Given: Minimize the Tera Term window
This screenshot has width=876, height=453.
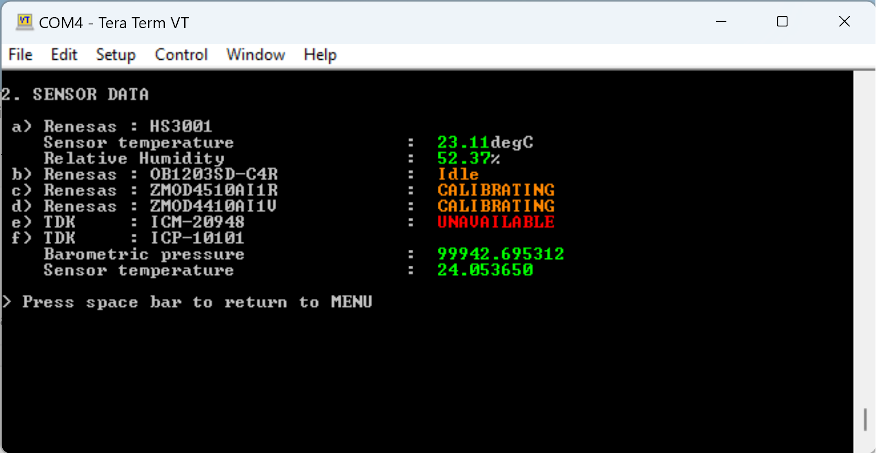Looking at the screenshot, I should click(x=721, y=22).
